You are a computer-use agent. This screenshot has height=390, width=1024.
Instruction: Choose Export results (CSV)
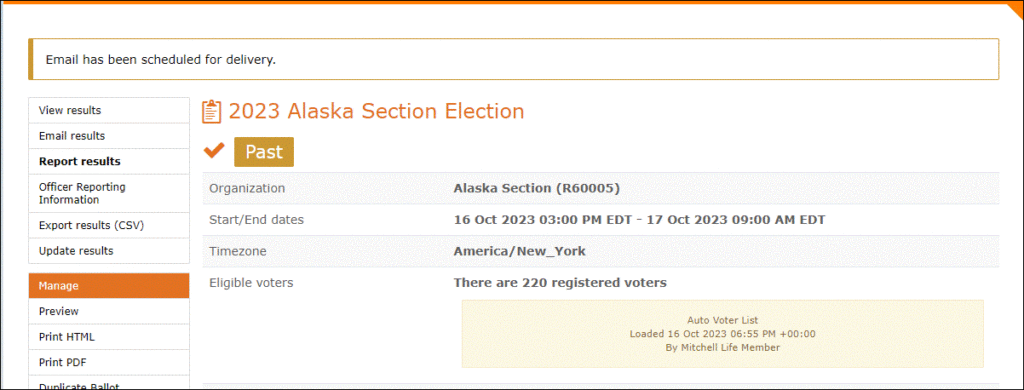pyautogui.click(x=109, y=225)
